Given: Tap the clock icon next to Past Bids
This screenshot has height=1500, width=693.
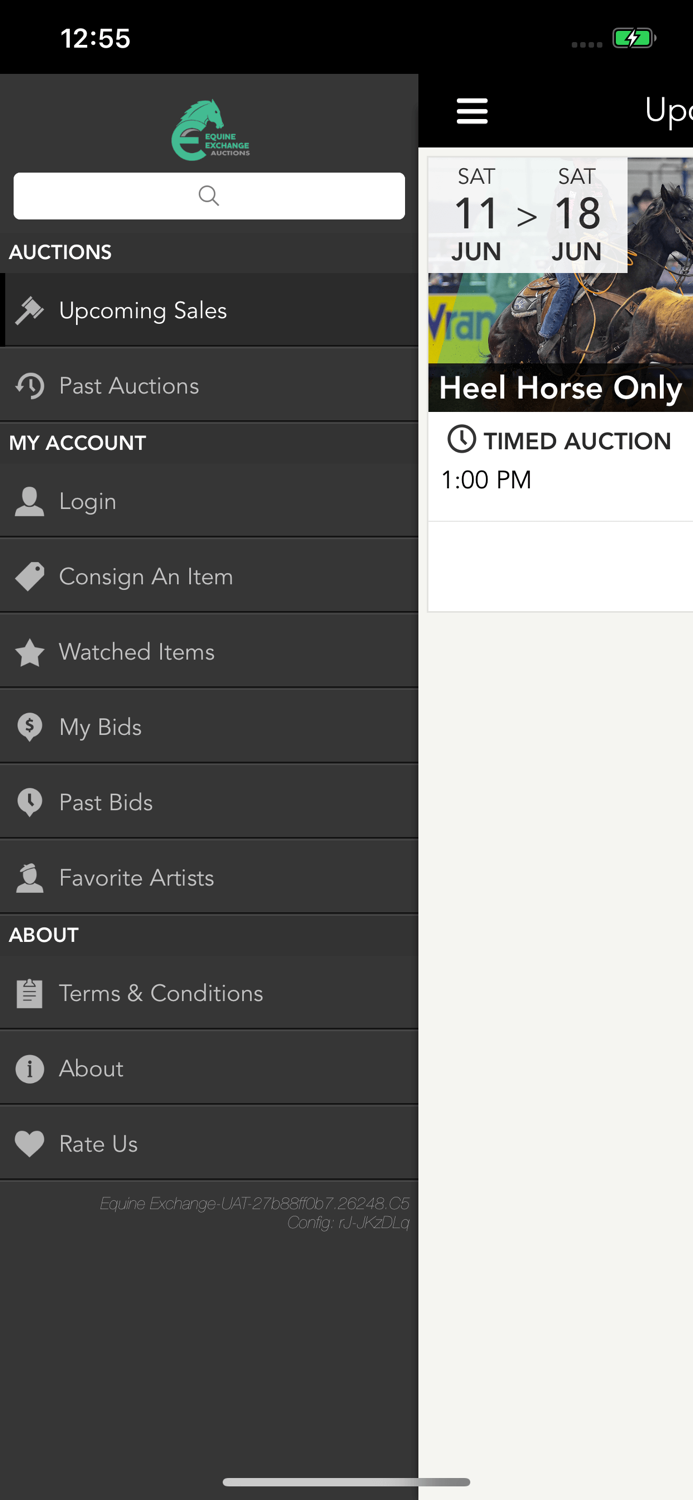Looking at the screenshot, I should [x=29, y=801].
